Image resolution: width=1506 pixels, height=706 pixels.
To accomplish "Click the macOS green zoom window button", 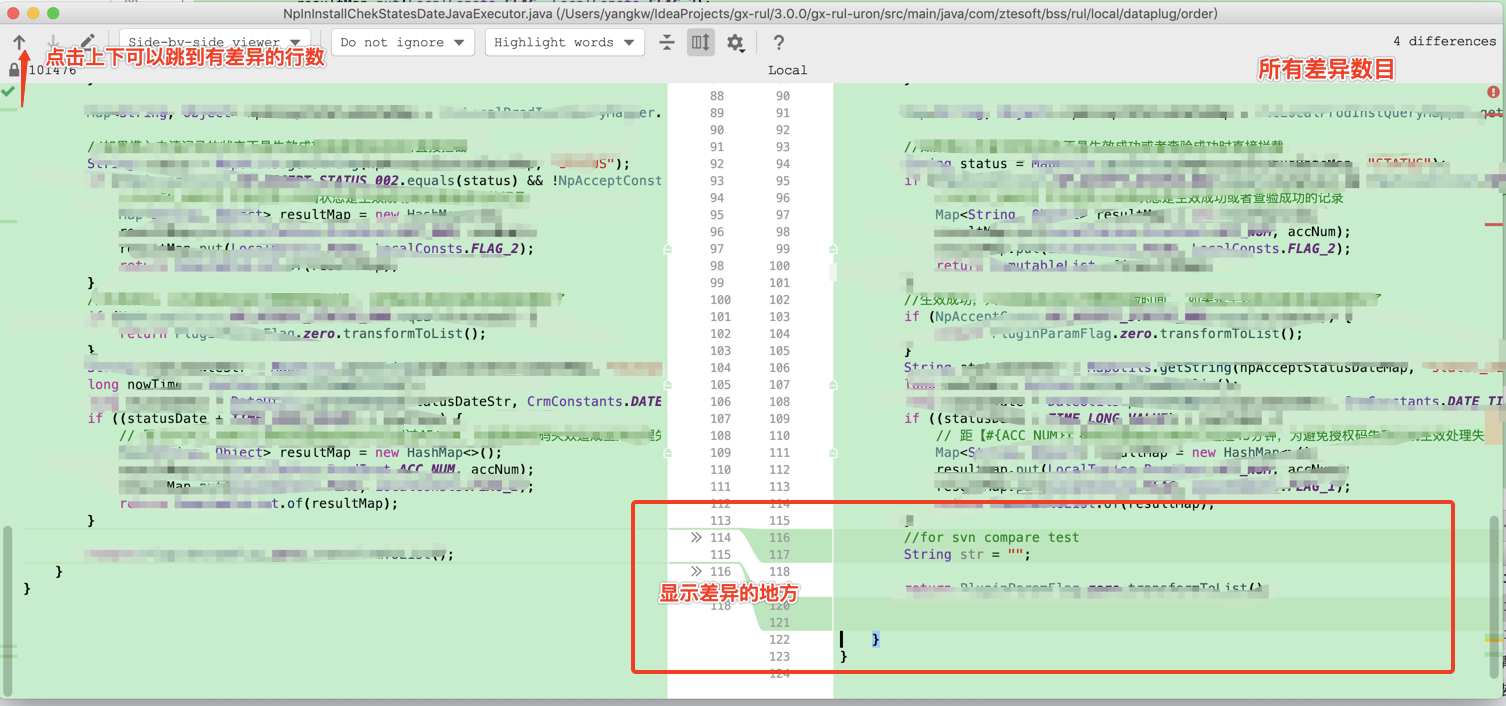I will coord(53,14).
